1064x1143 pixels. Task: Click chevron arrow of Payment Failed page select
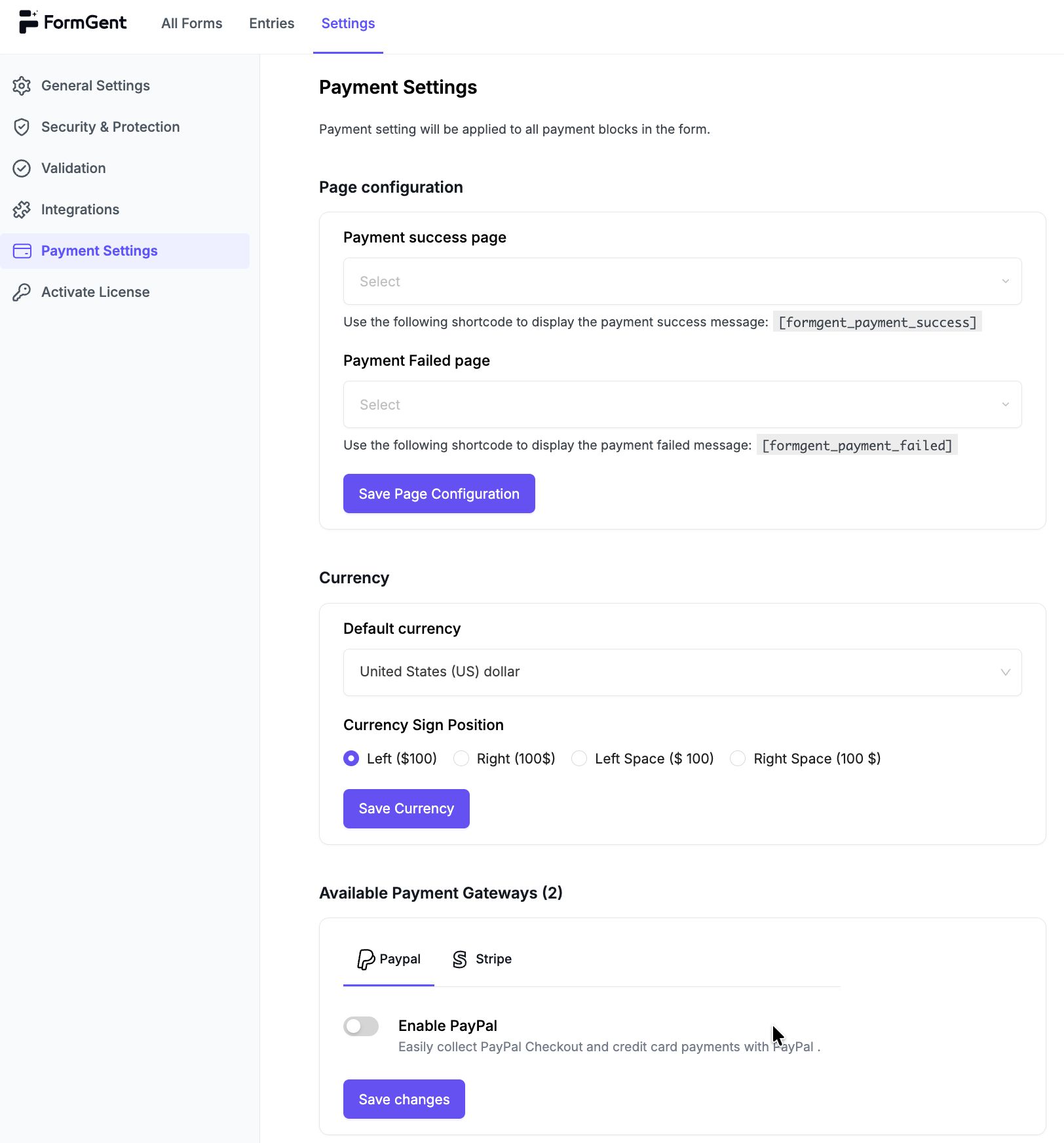(1006, 404)
